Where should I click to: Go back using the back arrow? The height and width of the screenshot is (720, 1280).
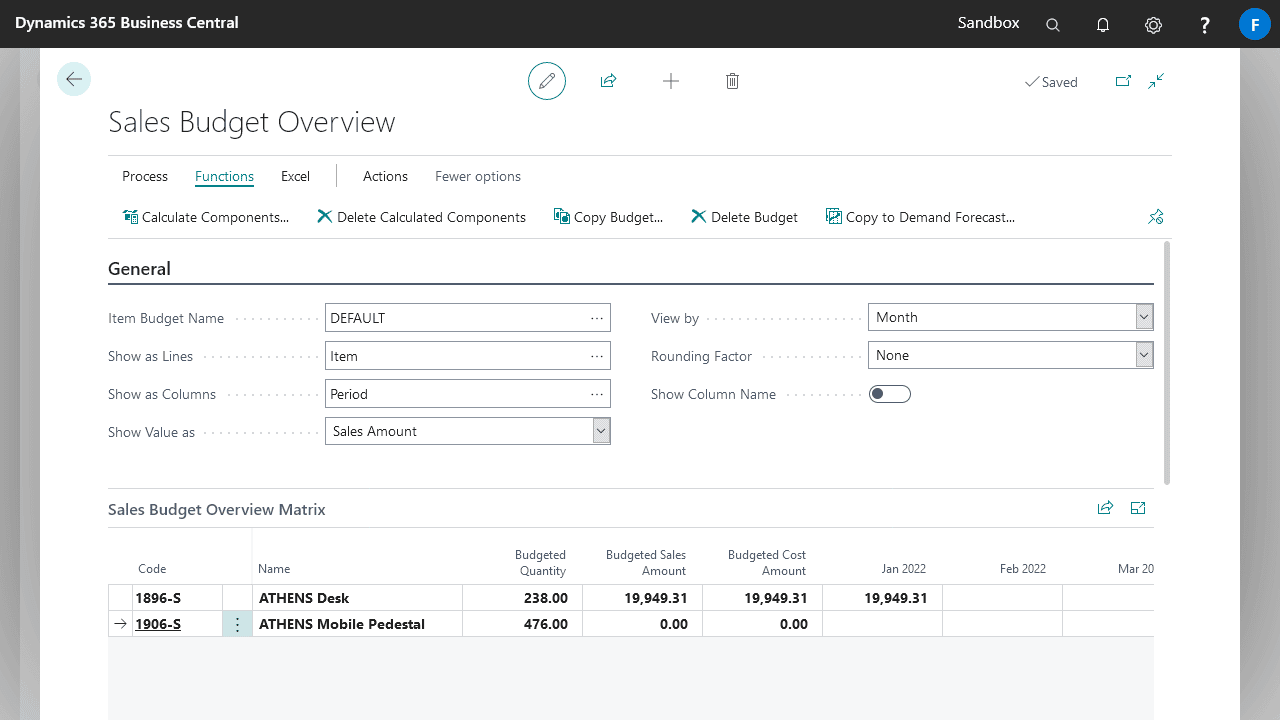pyautogui.click(x=74, y=79)
